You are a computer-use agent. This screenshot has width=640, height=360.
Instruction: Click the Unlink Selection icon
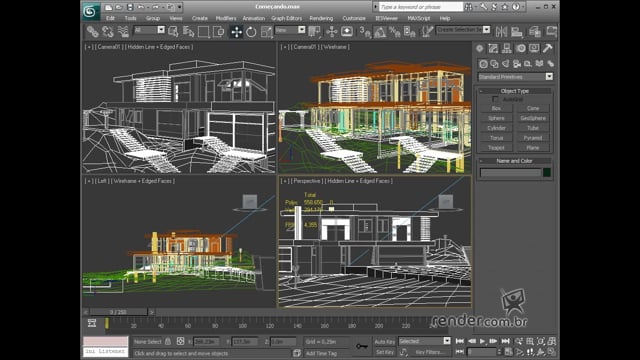click(x=108, y=31)
